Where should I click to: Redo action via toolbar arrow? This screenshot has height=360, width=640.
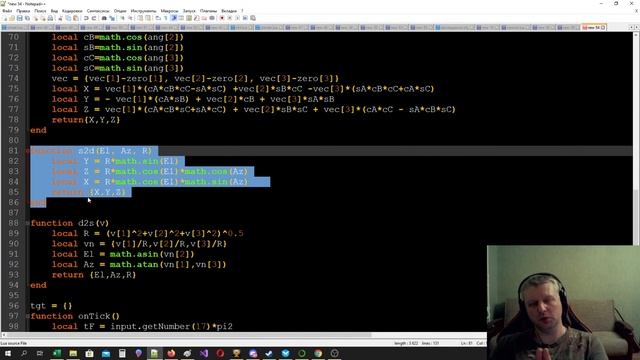pyautogui.click(x=94, y=18)
